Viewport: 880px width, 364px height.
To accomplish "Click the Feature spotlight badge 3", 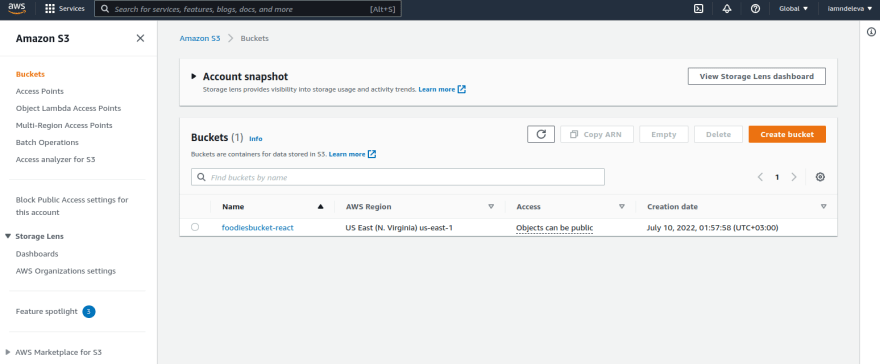I will (x=89, y=311).
